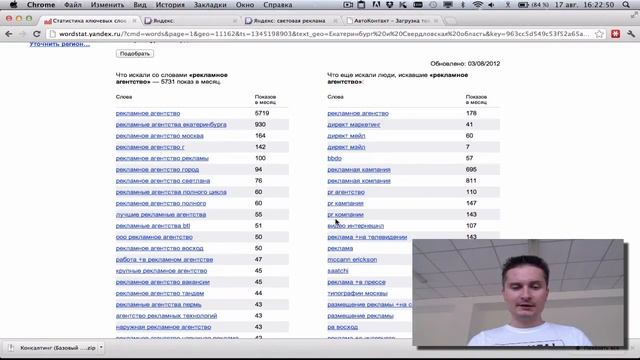Open the лучшие рекламные агентства link
The height and width of the screenshot is (360, 640).
[x=161, y=215]
